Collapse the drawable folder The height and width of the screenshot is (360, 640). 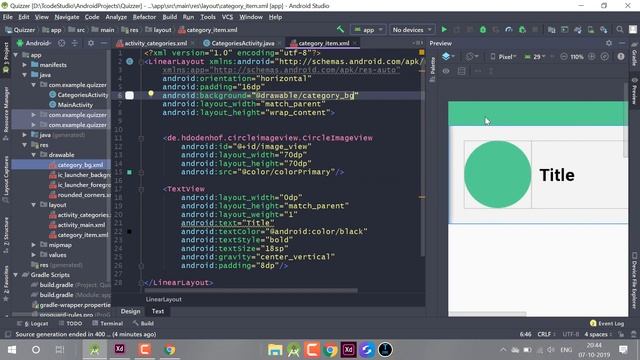[34, 155]
